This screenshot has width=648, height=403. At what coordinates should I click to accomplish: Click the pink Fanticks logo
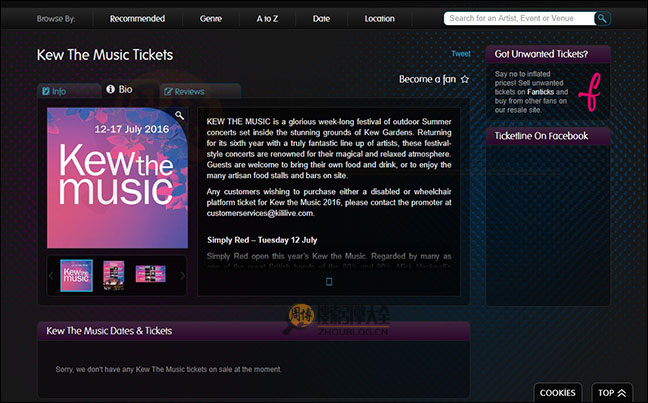tap(594, 87)
